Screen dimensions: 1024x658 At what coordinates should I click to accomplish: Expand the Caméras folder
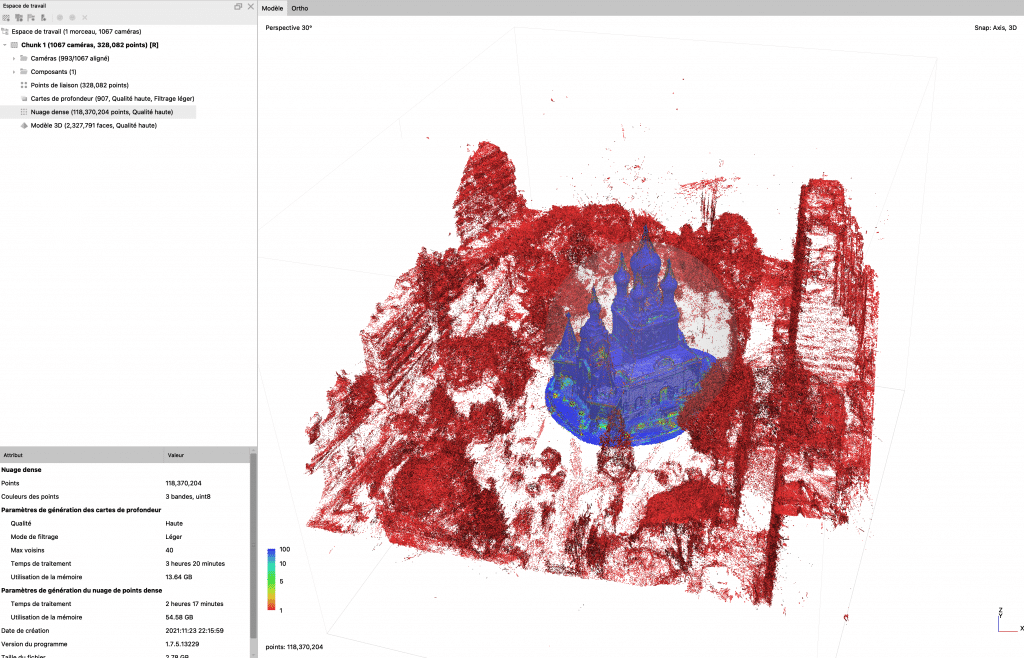click(14, 58)
